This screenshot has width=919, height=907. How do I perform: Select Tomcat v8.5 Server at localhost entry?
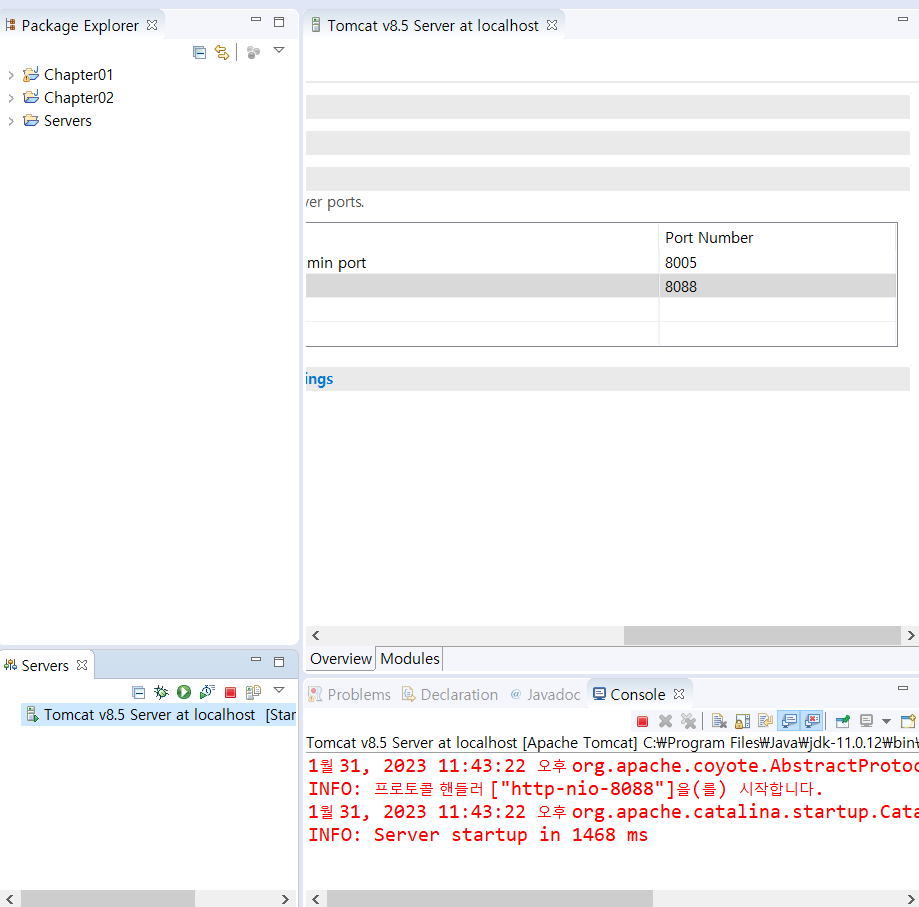pos(158,715)
